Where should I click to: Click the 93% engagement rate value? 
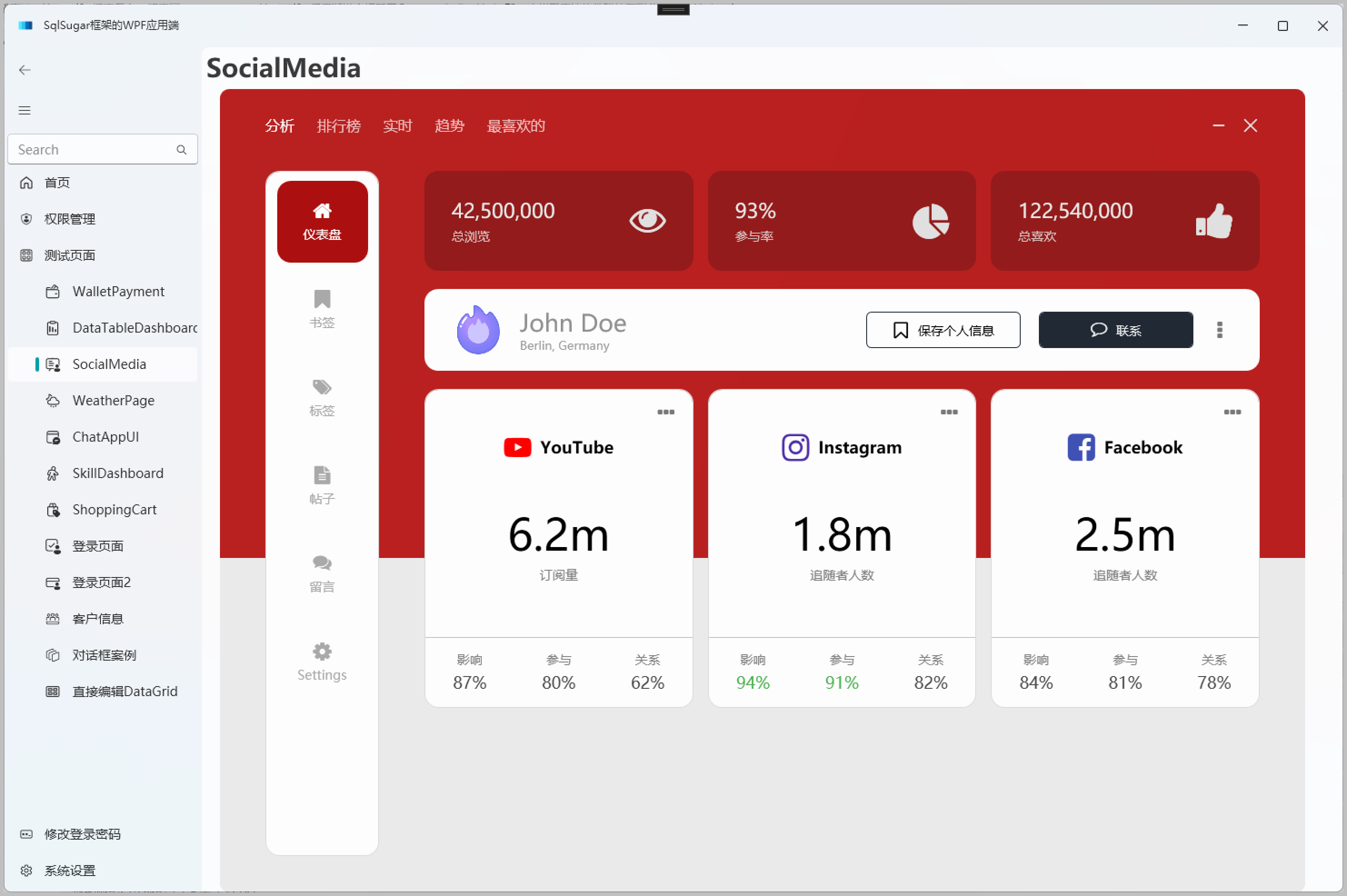pyautogui.click(x=755, y=211)
